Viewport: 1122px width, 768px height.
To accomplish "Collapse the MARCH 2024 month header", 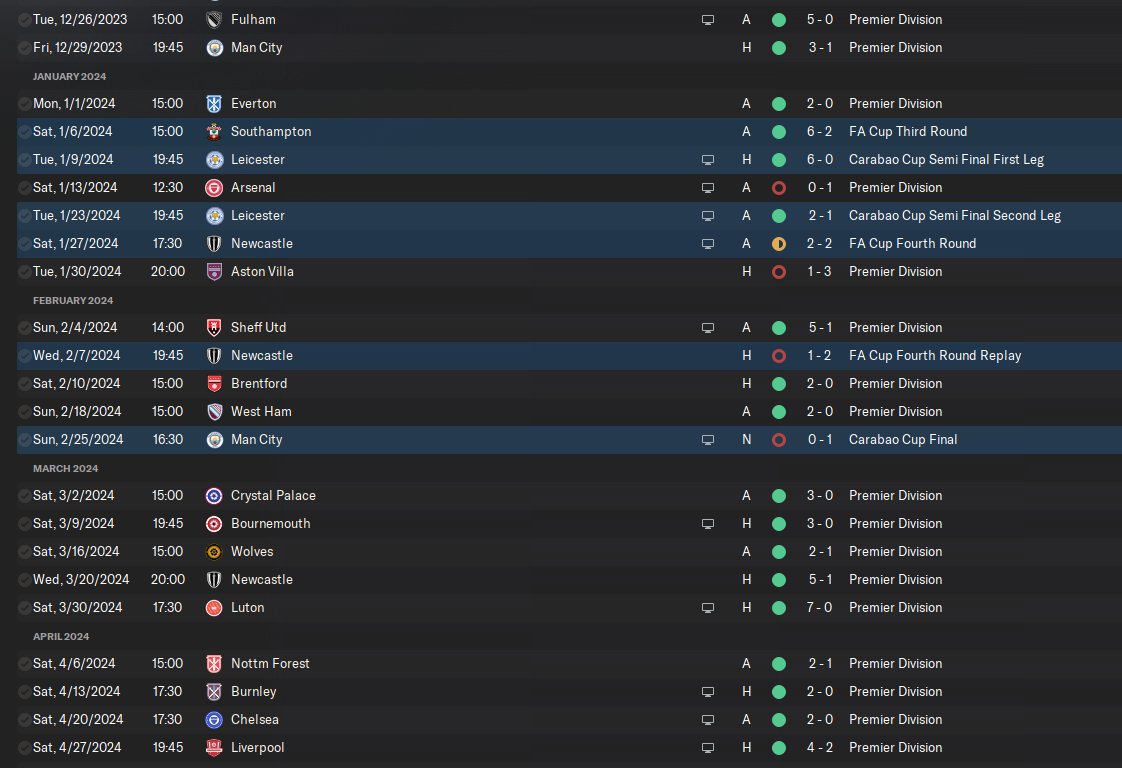I will pos(64,468).
